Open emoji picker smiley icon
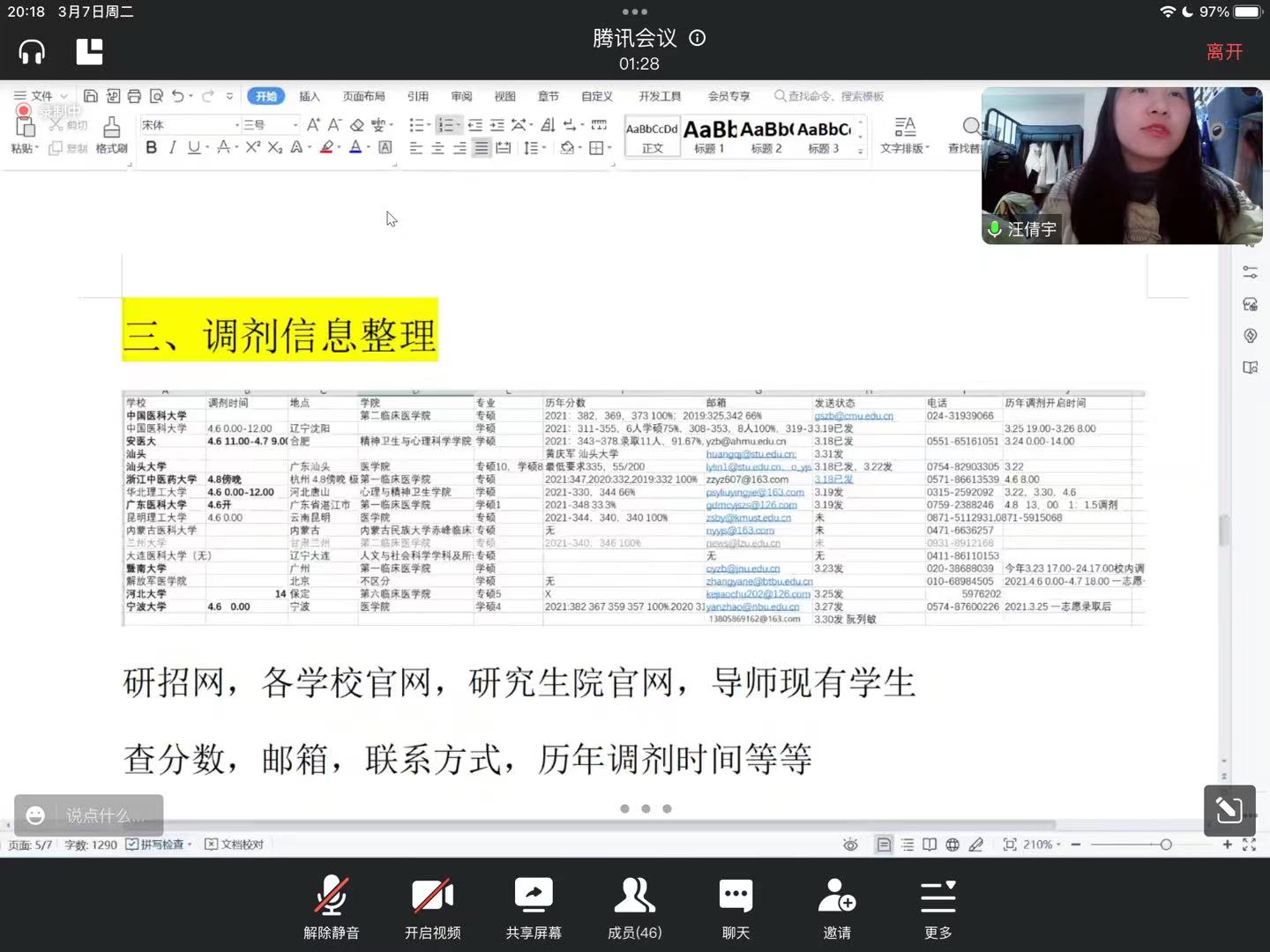1270x952 pixels. pos(35,815)
